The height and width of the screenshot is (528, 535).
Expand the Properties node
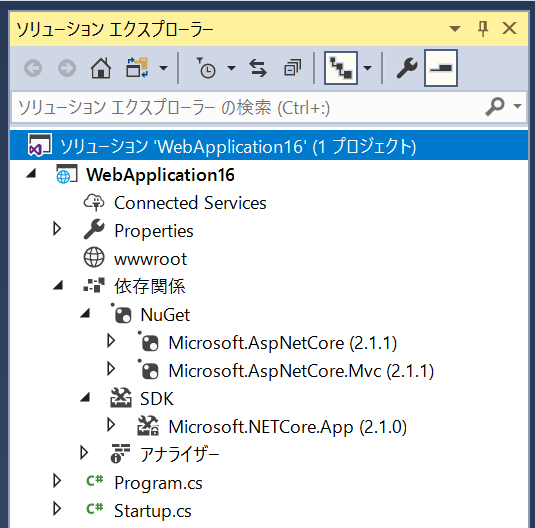click(57, 229)
